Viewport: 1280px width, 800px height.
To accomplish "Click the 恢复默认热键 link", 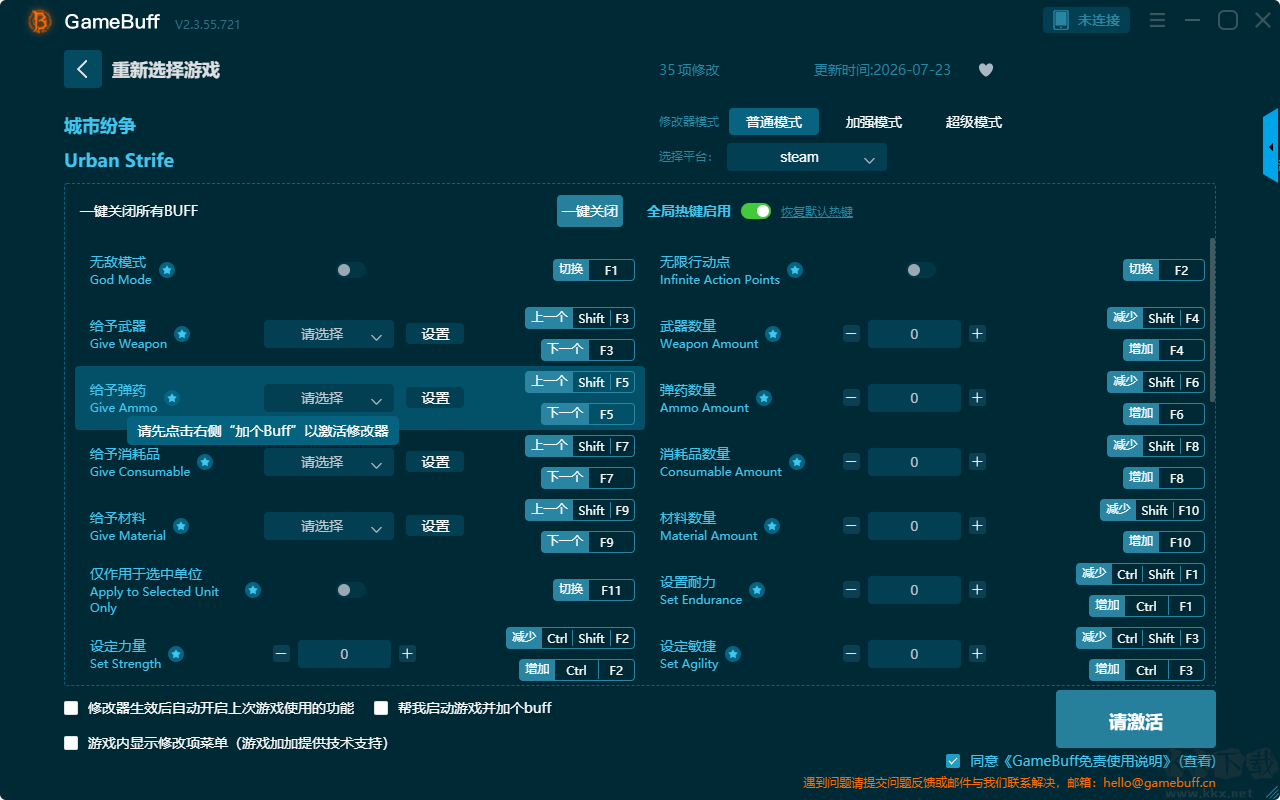I will [817, 212].
